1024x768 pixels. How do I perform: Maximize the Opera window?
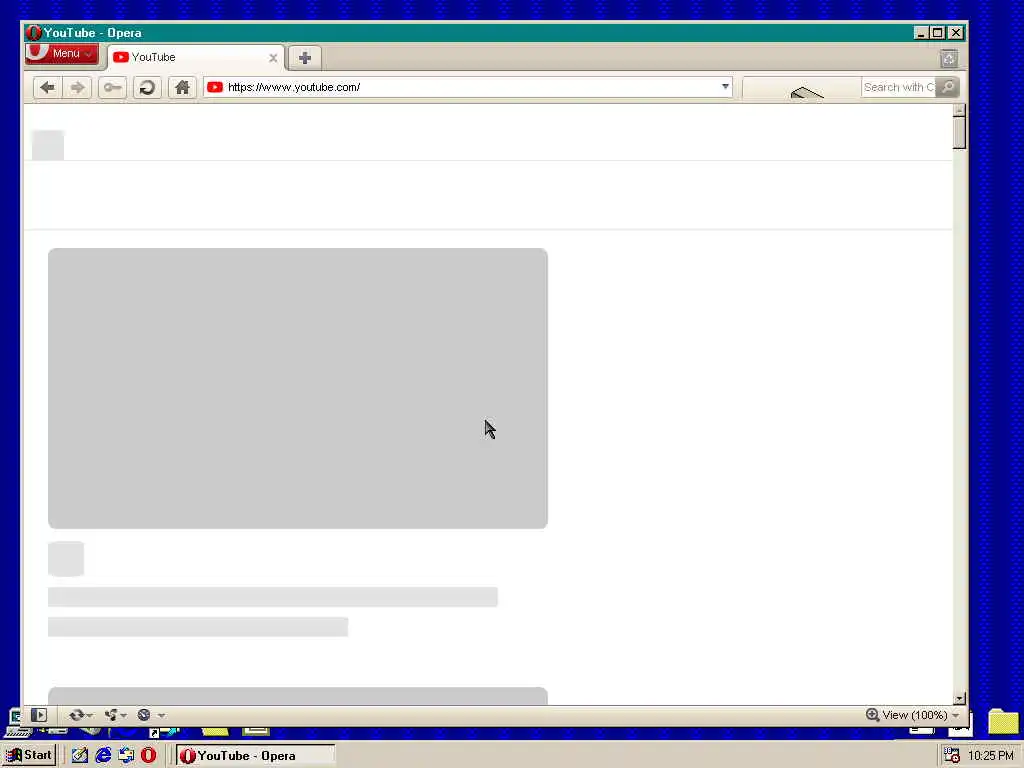pos(938,33)
